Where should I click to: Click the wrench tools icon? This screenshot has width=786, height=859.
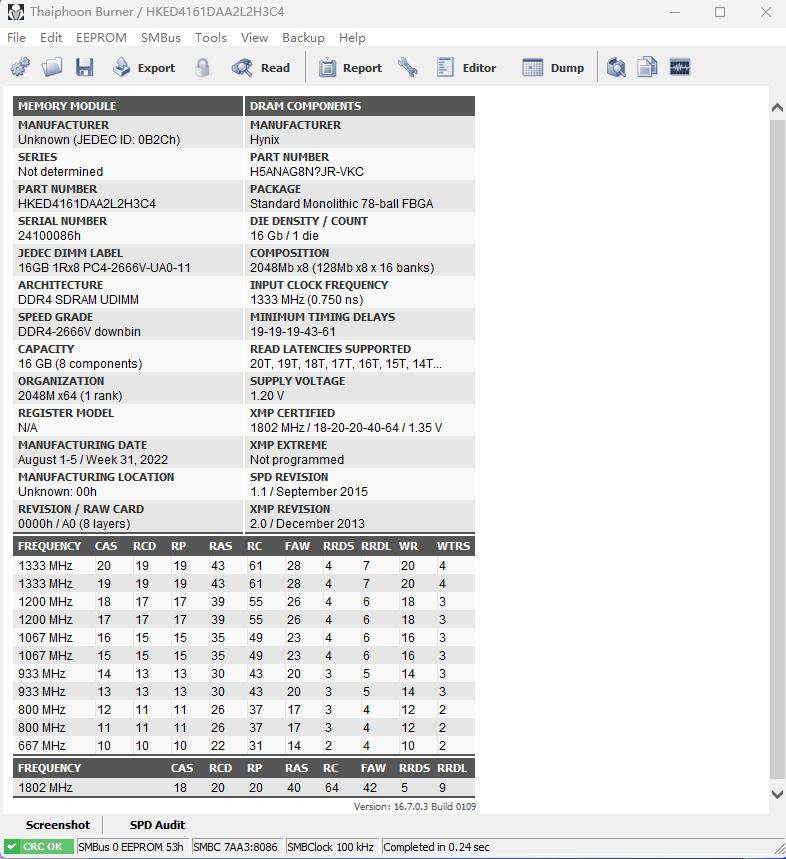[408, 67]
